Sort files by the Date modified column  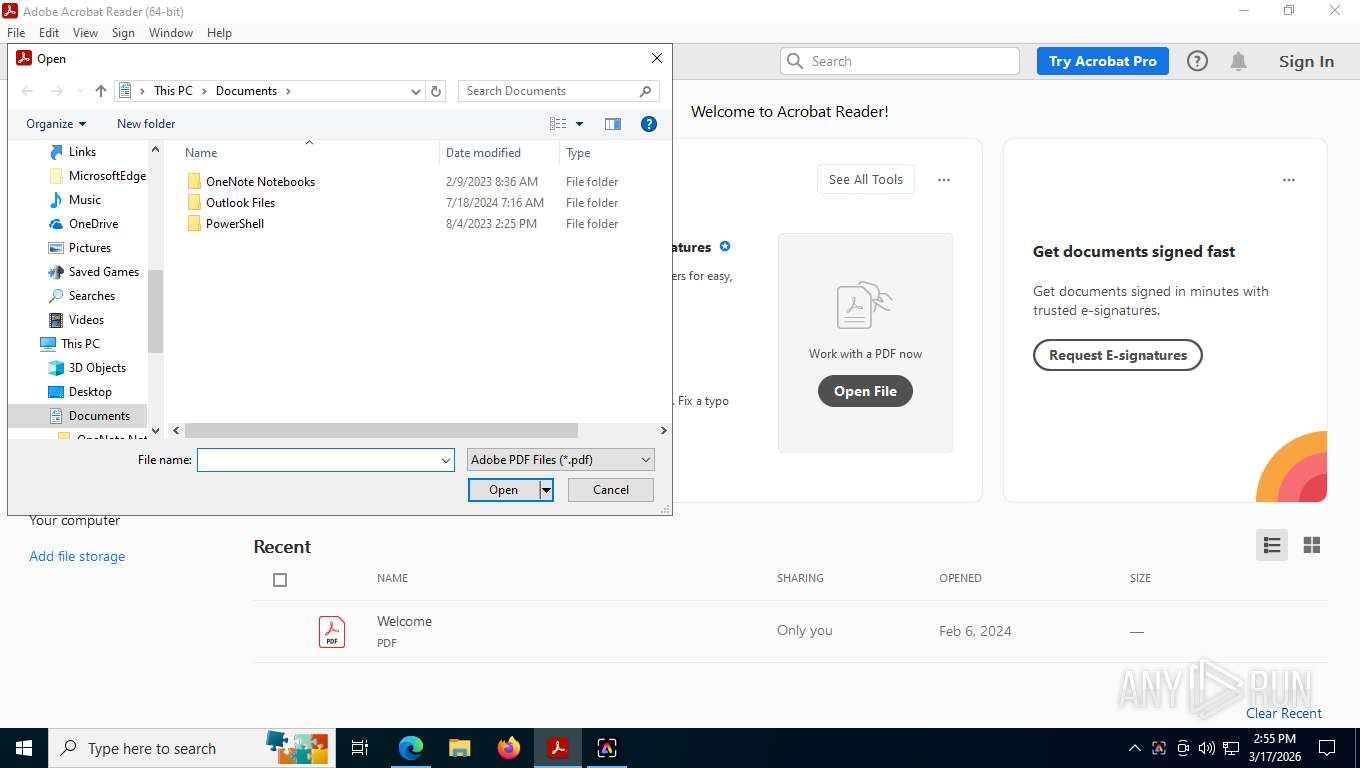(483, 153)
